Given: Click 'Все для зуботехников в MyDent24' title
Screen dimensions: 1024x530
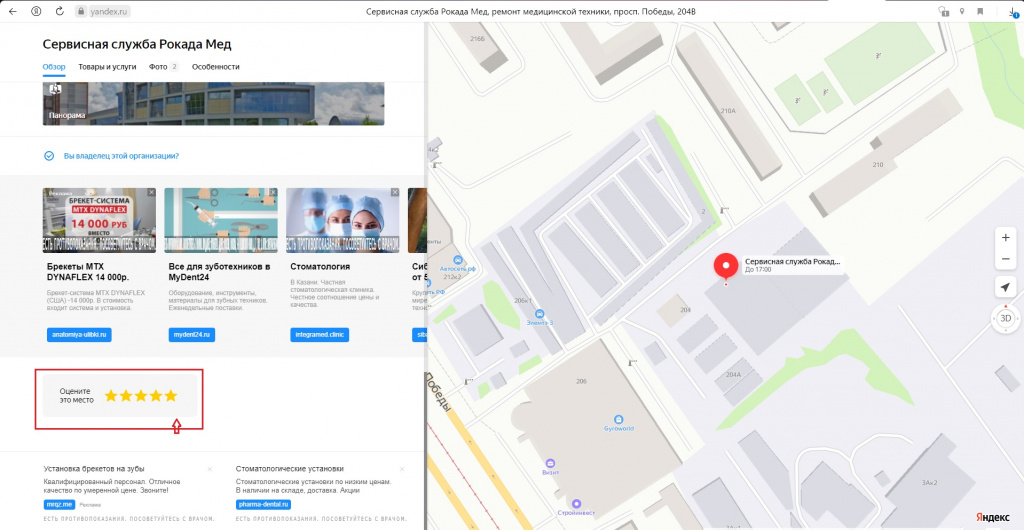Looking at the screenshot, I should pyautogui.click(x=219, y=272).
